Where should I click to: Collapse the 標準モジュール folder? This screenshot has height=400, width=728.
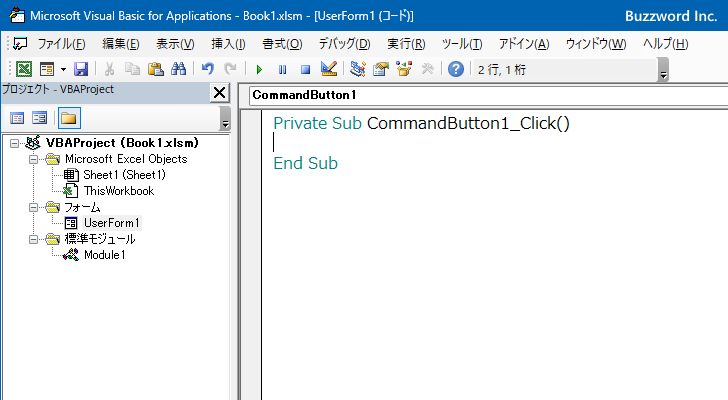point(33,239)
